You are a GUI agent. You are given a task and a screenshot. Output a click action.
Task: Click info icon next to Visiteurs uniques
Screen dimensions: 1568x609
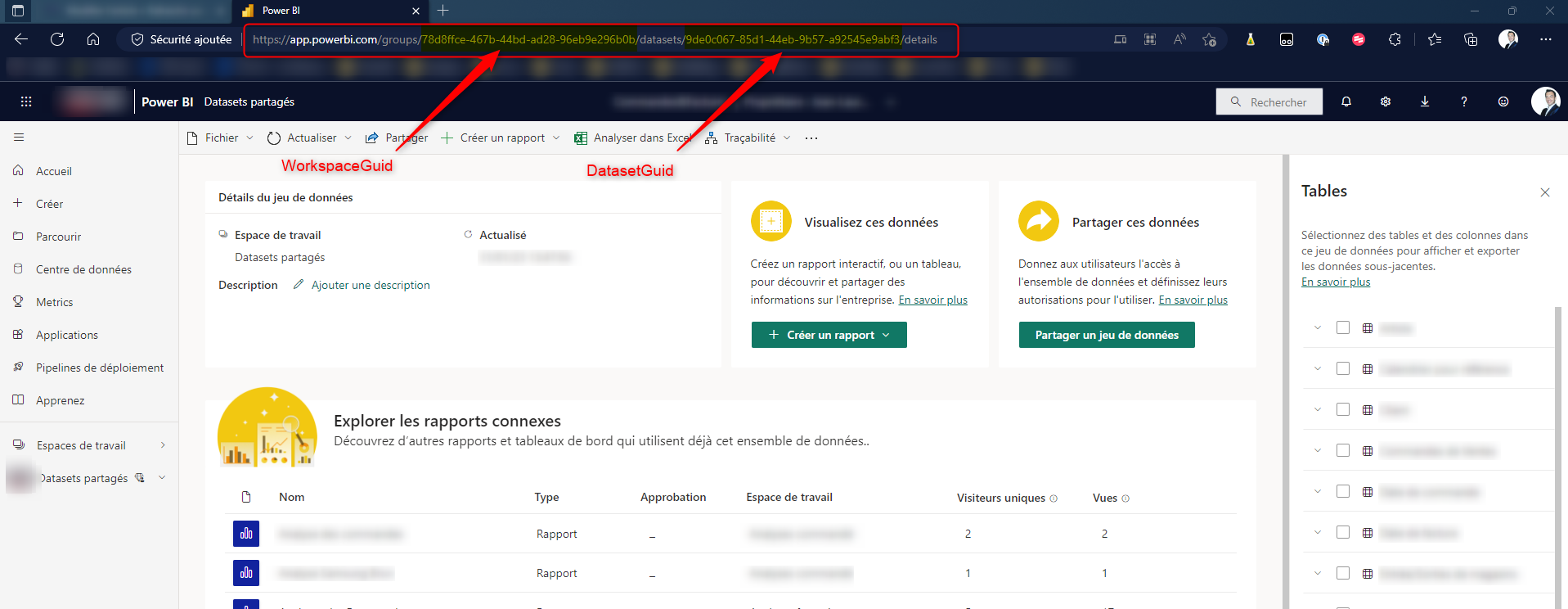pos(1054,498)
